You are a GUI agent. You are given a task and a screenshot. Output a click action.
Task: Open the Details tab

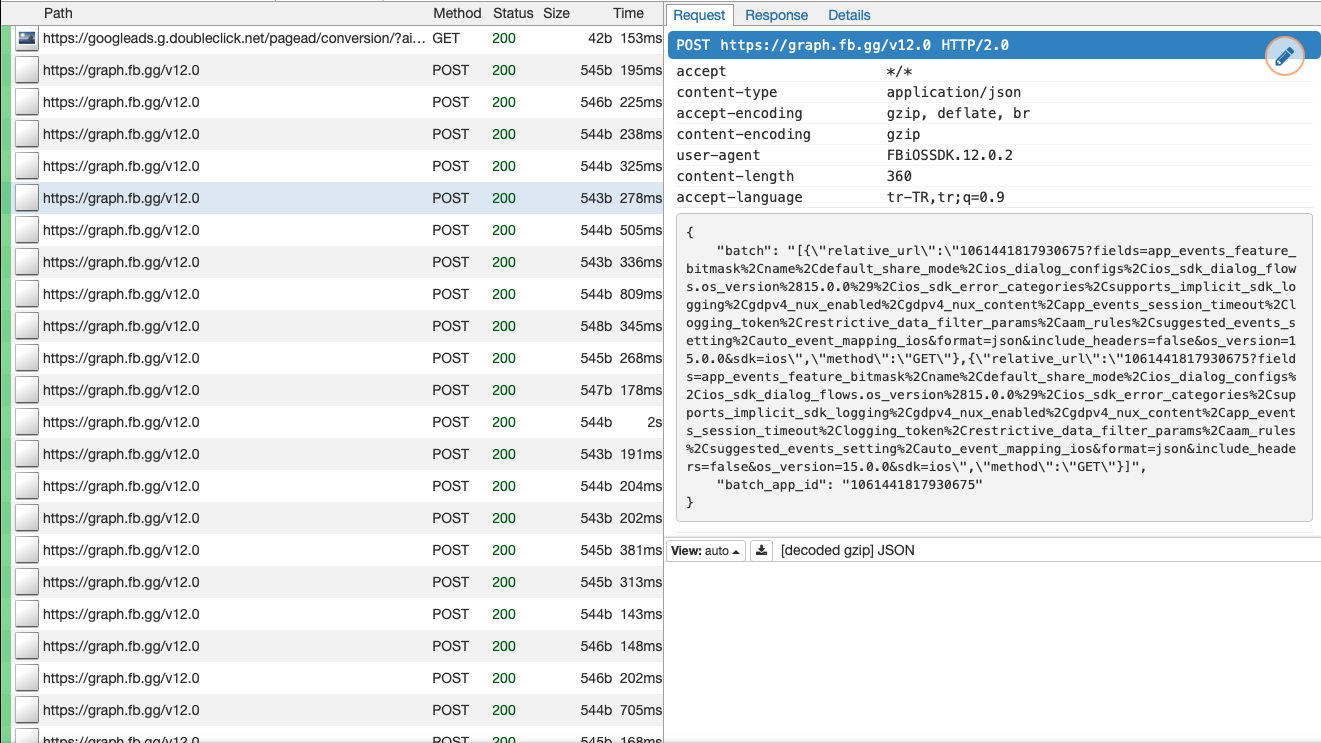(x=847, y=15)
